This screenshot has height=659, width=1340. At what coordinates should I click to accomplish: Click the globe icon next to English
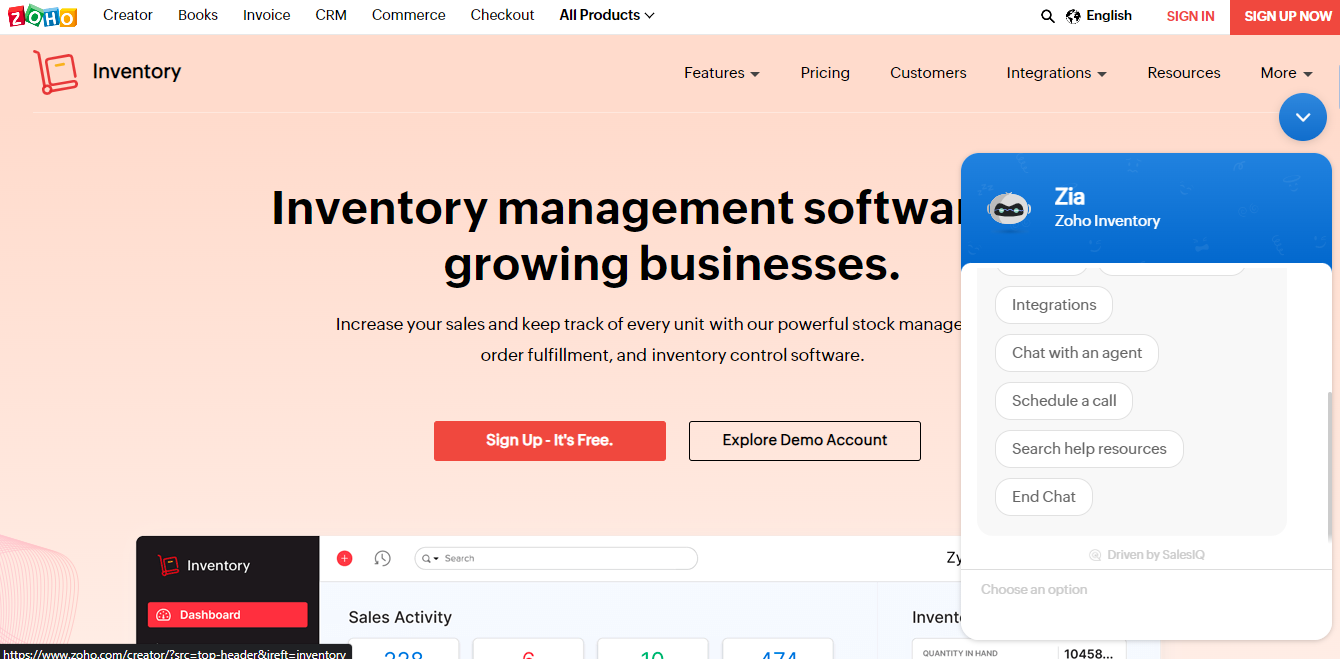(1070, 16)
